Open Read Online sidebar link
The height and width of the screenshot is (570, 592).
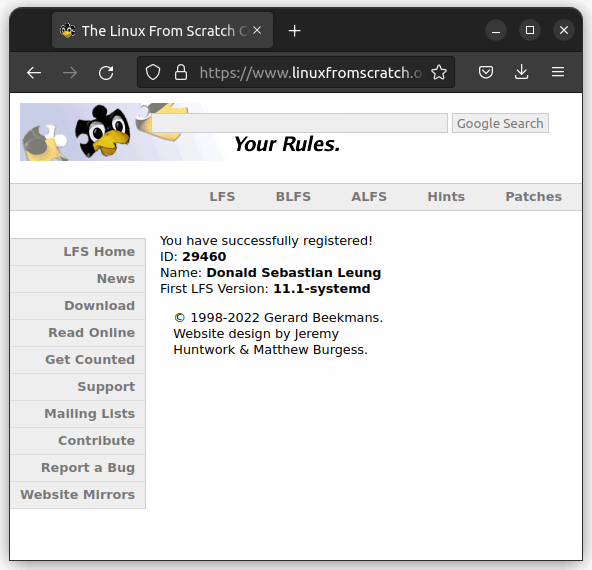click(78, 333)
